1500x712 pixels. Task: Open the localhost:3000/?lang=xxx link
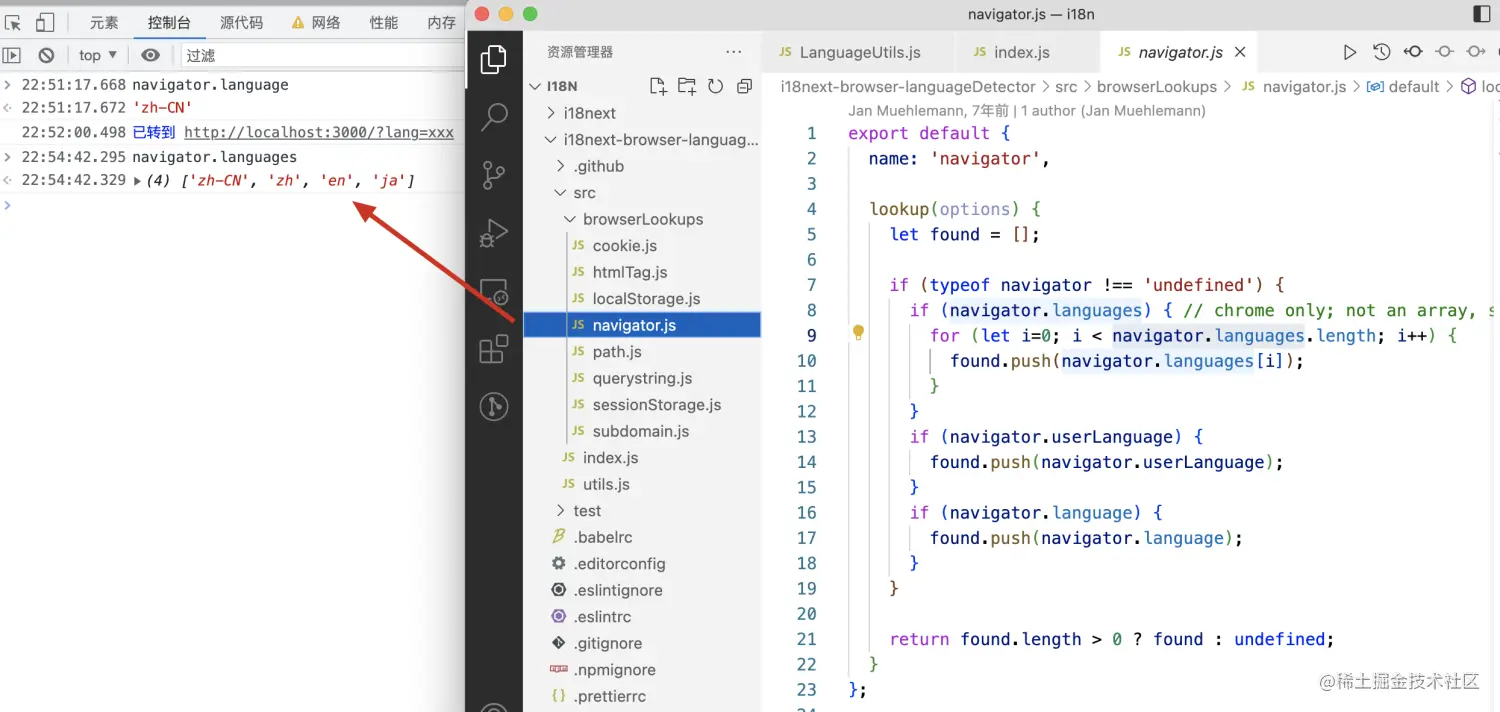(319, 132)
